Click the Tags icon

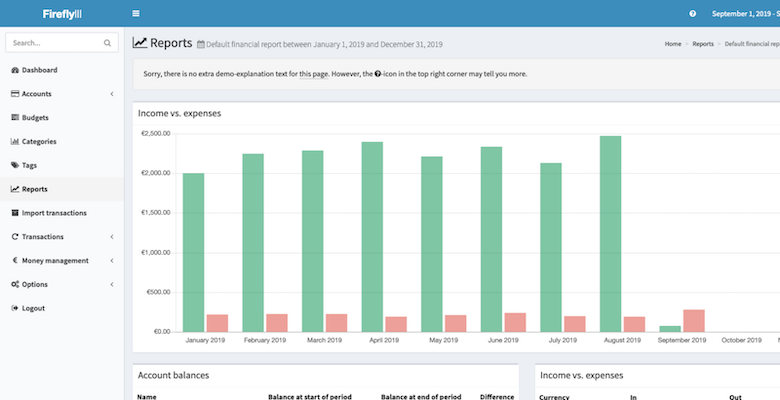pyautogui.click(x=14, y=165)
